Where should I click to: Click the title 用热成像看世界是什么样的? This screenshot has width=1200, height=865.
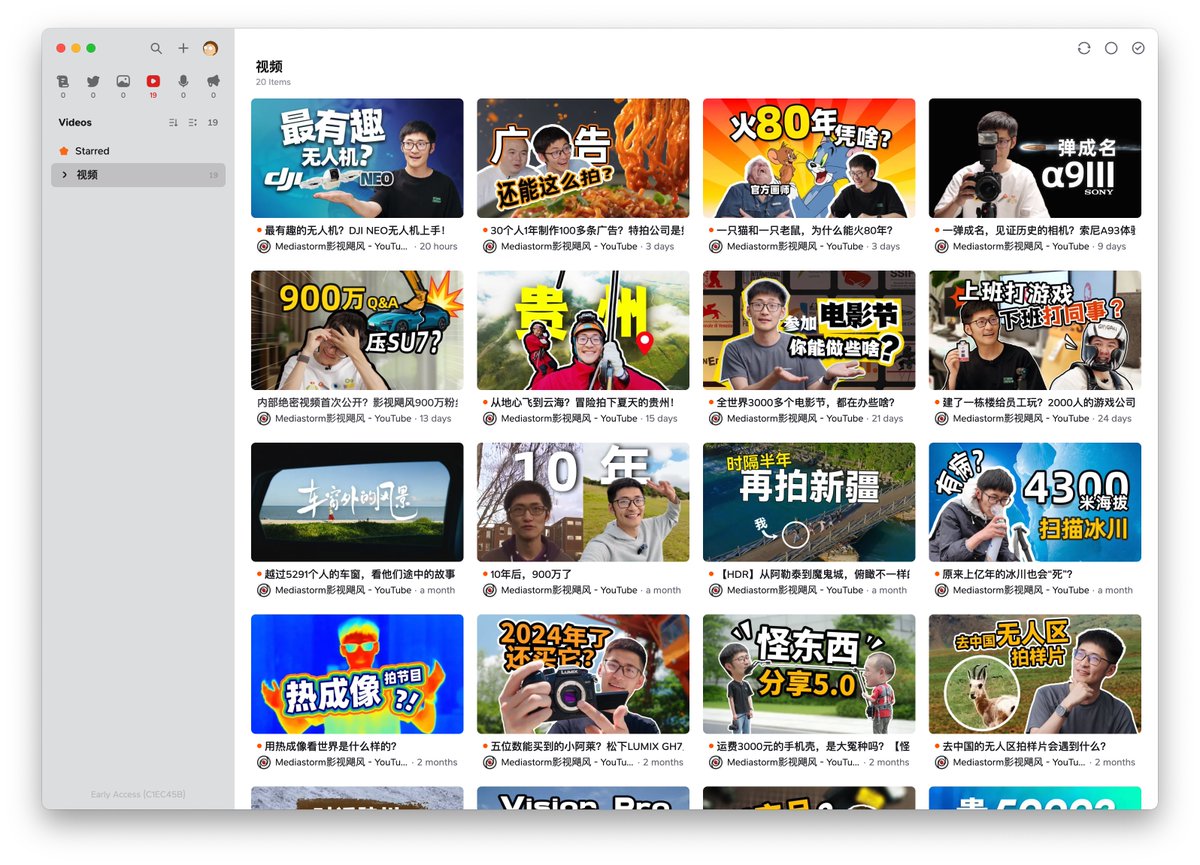click(x=330, y=746)
